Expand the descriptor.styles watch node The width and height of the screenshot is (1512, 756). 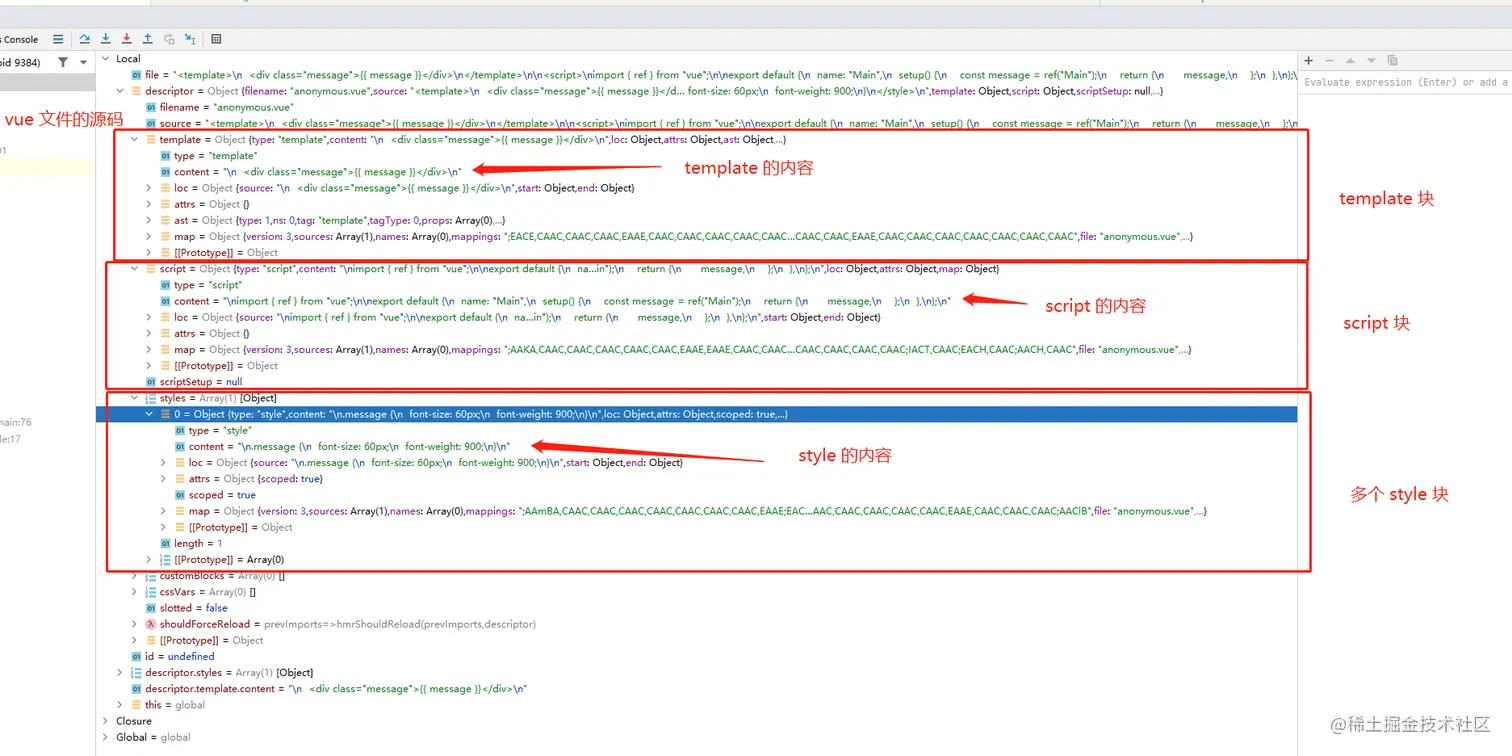pos(120,673)
